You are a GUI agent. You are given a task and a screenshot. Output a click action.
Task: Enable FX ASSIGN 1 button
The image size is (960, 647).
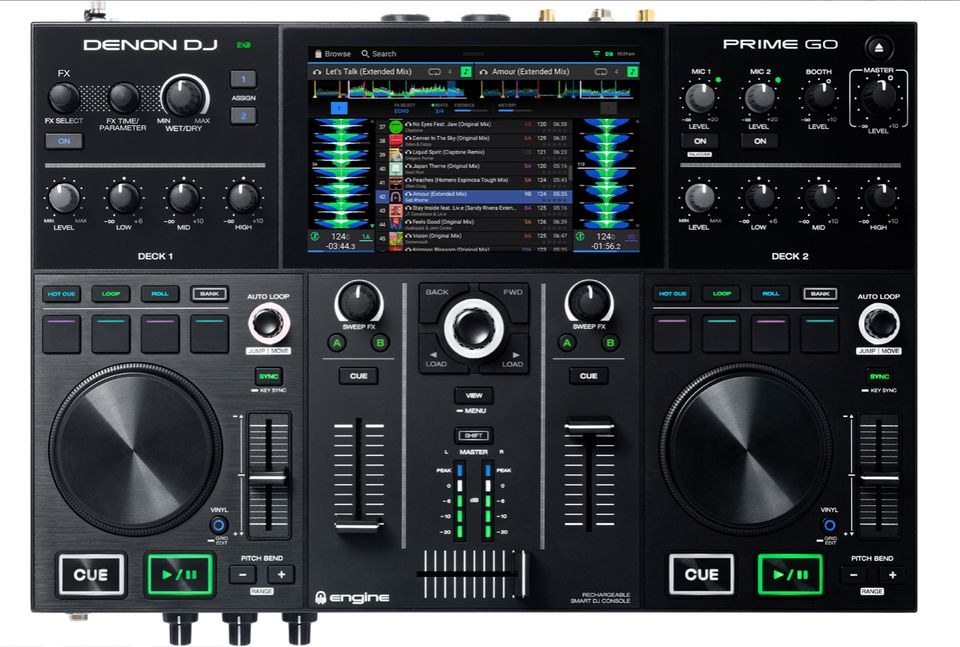point(243,79)
